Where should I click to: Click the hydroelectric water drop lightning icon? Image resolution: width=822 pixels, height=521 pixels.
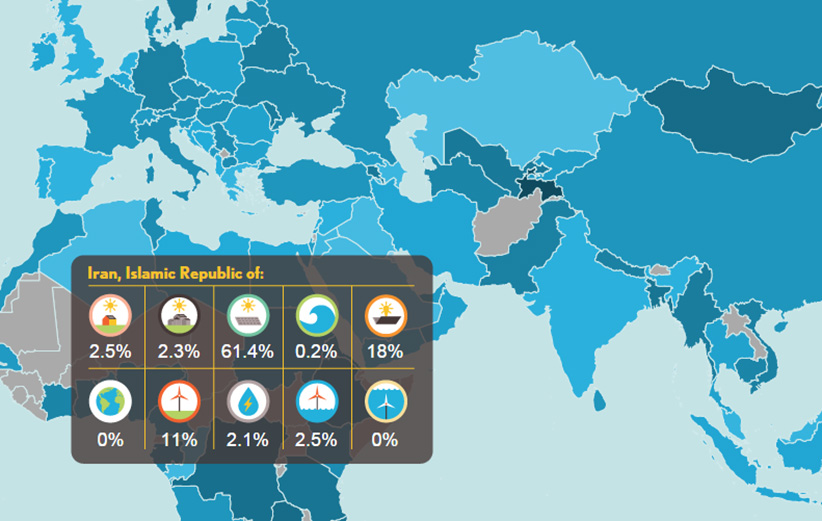pyautogui.click(x=247, y=401)
